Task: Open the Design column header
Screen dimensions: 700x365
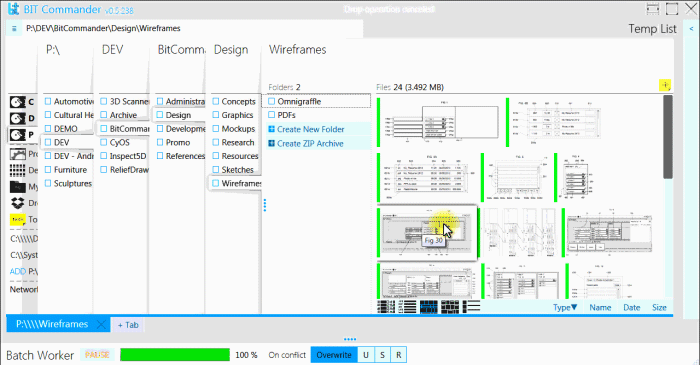Action: tap(231, 50)
